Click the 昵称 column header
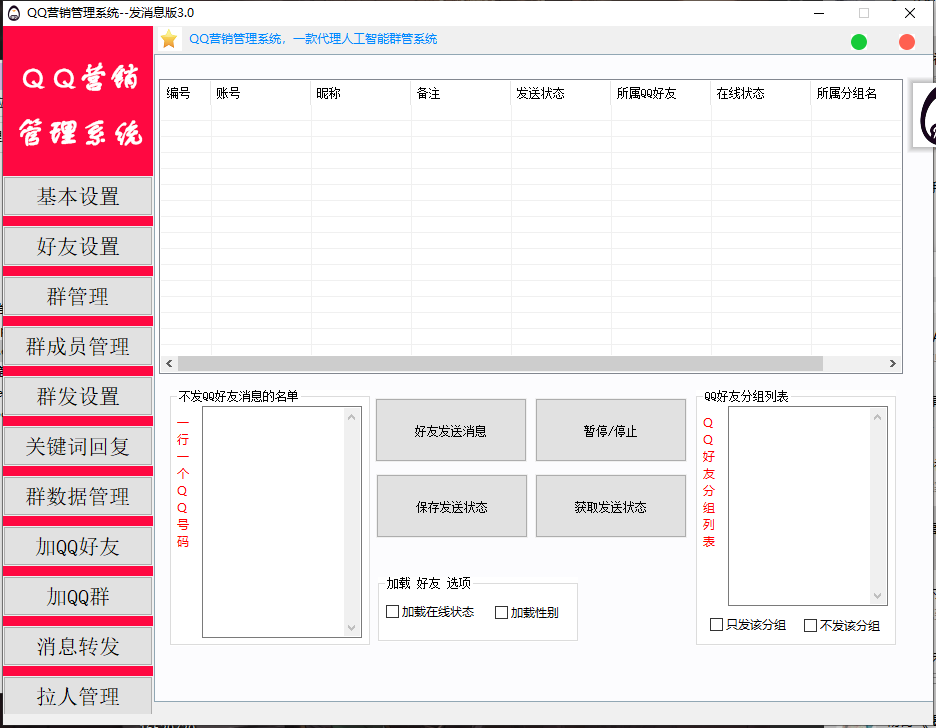This screenshot has height=728, width=936. coord(361,94)
